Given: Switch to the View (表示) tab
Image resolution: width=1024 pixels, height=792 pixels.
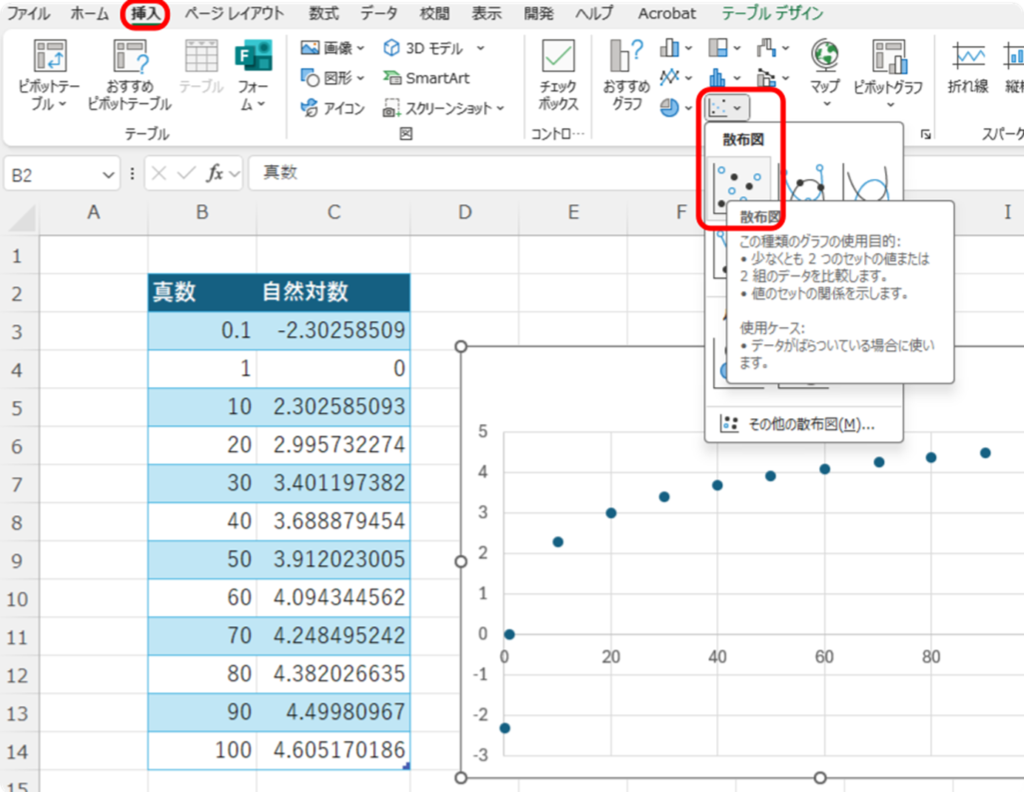Looking at the screenshot, I should pos(487,13).
